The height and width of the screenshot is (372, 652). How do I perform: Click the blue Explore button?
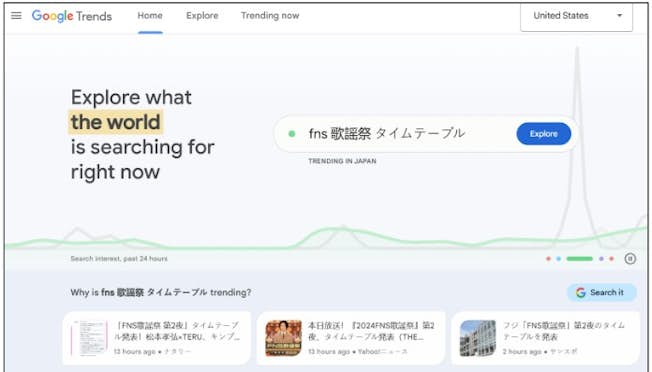pyautogui.click(x=543, y=134)
